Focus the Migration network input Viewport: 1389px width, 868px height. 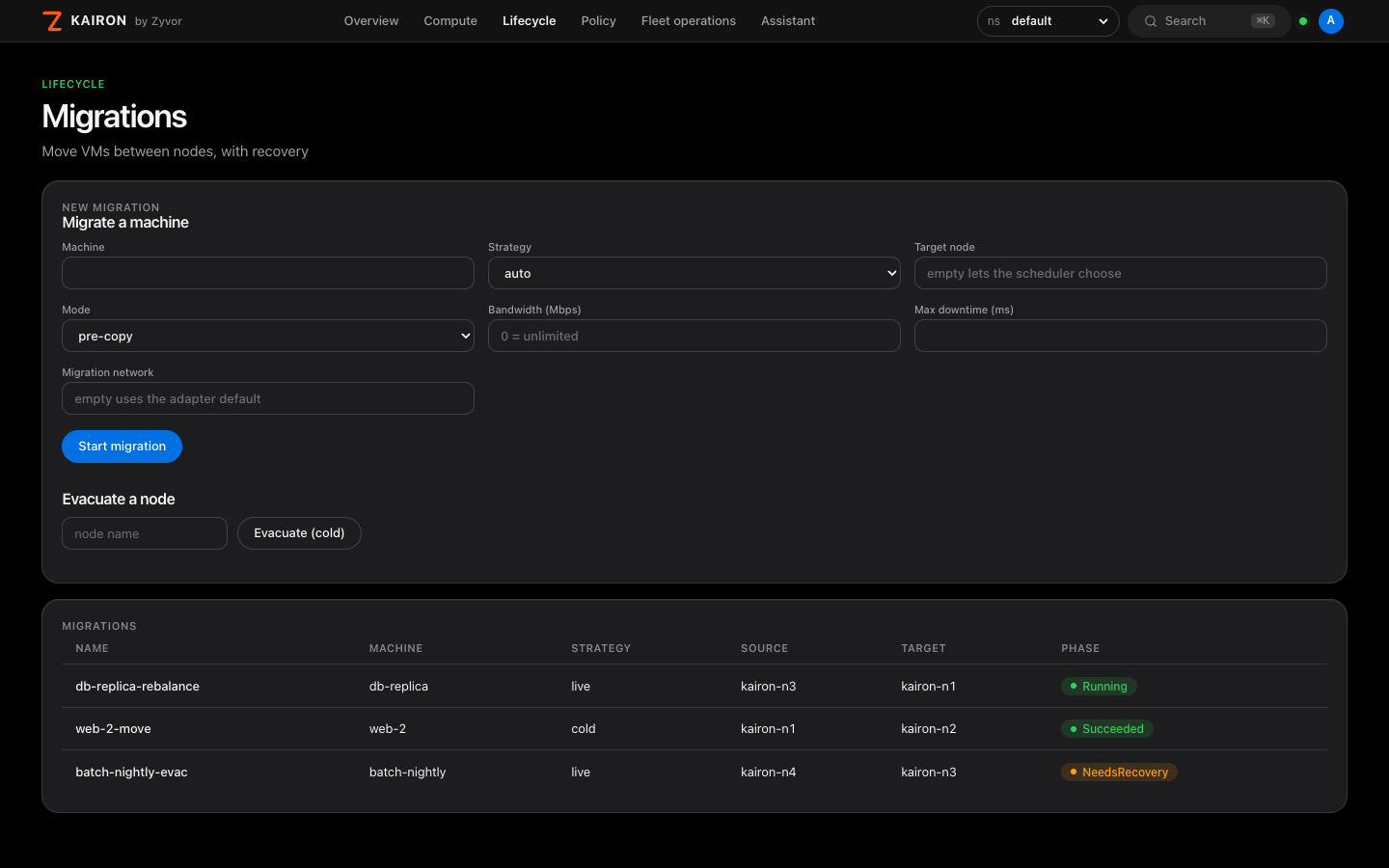coord(268,398)
